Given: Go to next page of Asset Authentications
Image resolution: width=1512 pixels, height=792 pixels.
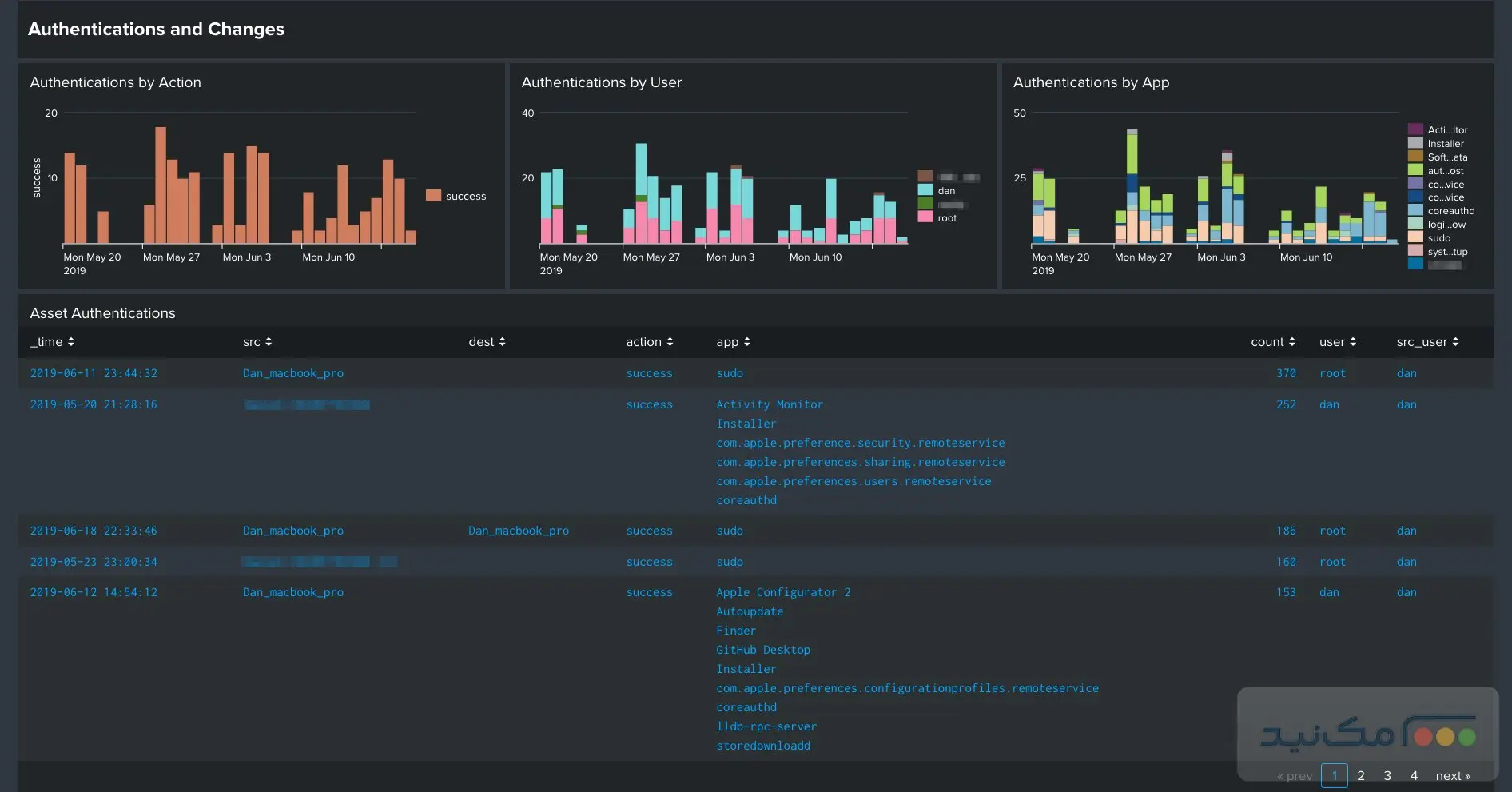Looking at the screenshot, I should [1452, 775].
